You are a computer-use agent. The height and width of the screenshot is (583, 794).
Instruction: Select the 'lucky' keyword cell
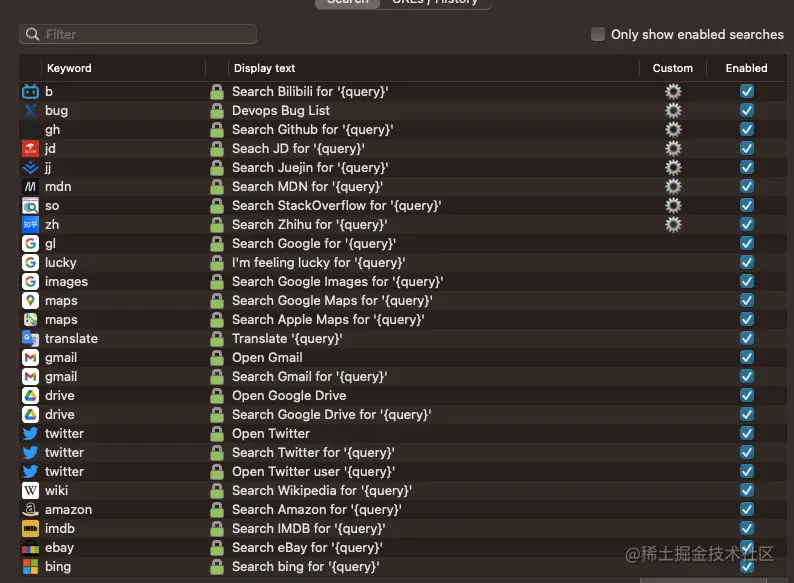point(61,263)
